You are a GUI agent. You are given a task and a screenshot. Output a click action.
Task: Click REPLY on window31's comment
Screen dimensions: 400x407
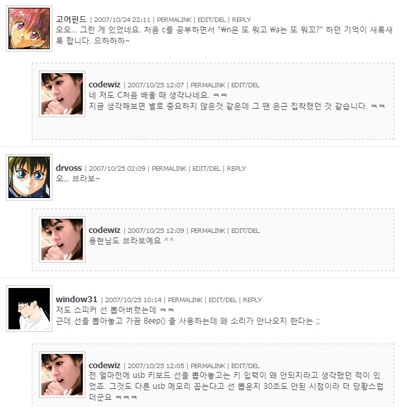tap(252, 300)
